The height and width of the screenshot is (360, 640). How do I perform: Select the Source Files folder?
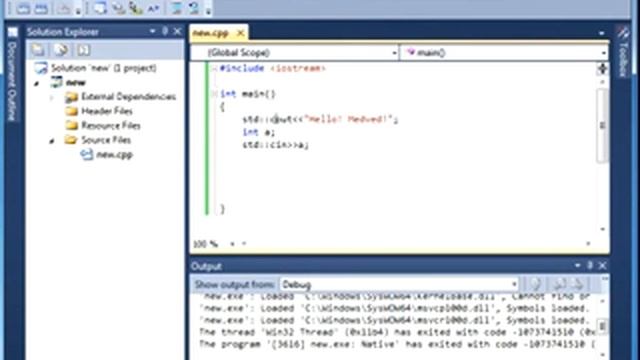tap(106, 140)
